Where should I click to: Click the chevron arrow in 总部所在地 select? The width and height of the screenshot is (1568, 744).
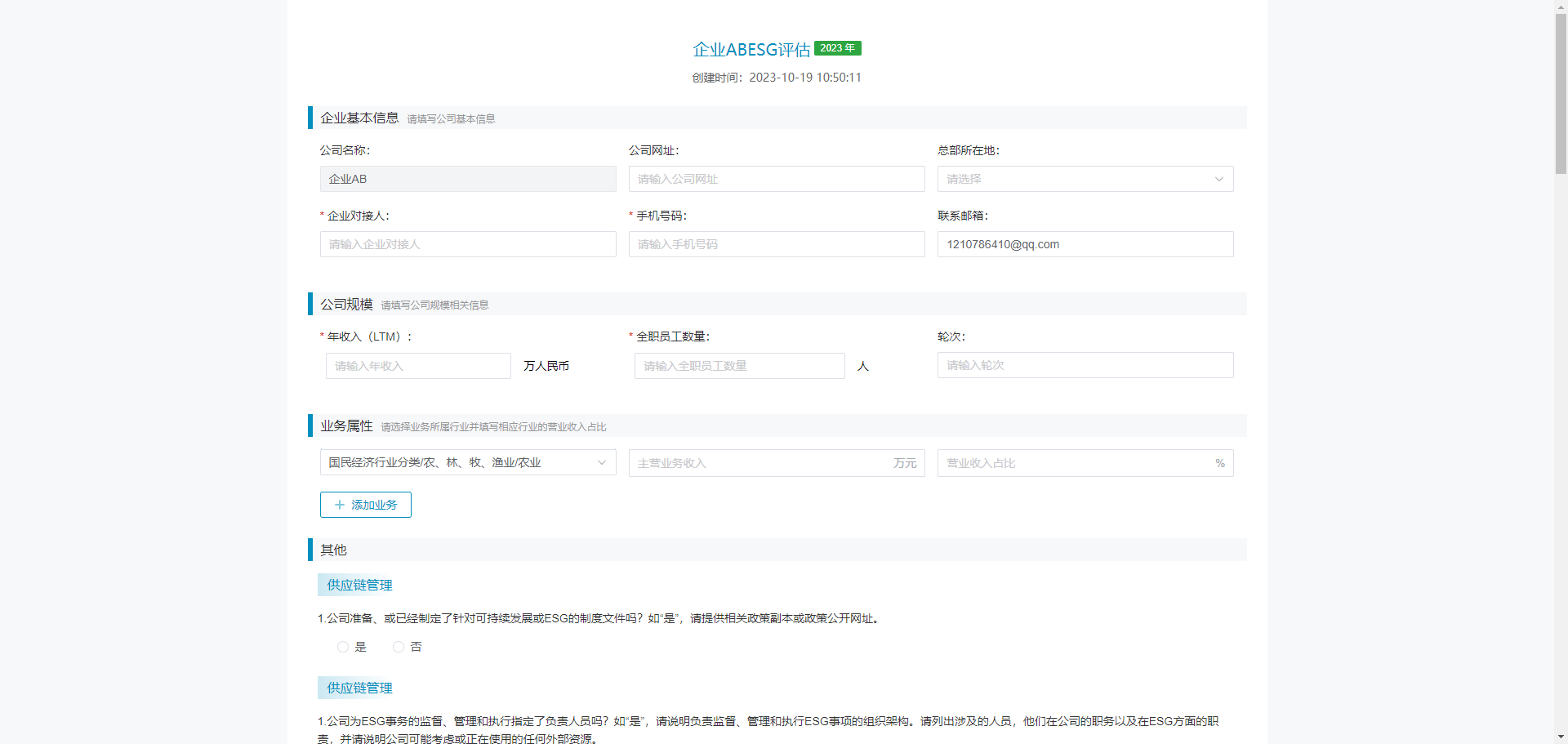click(x=1218, y=179)
